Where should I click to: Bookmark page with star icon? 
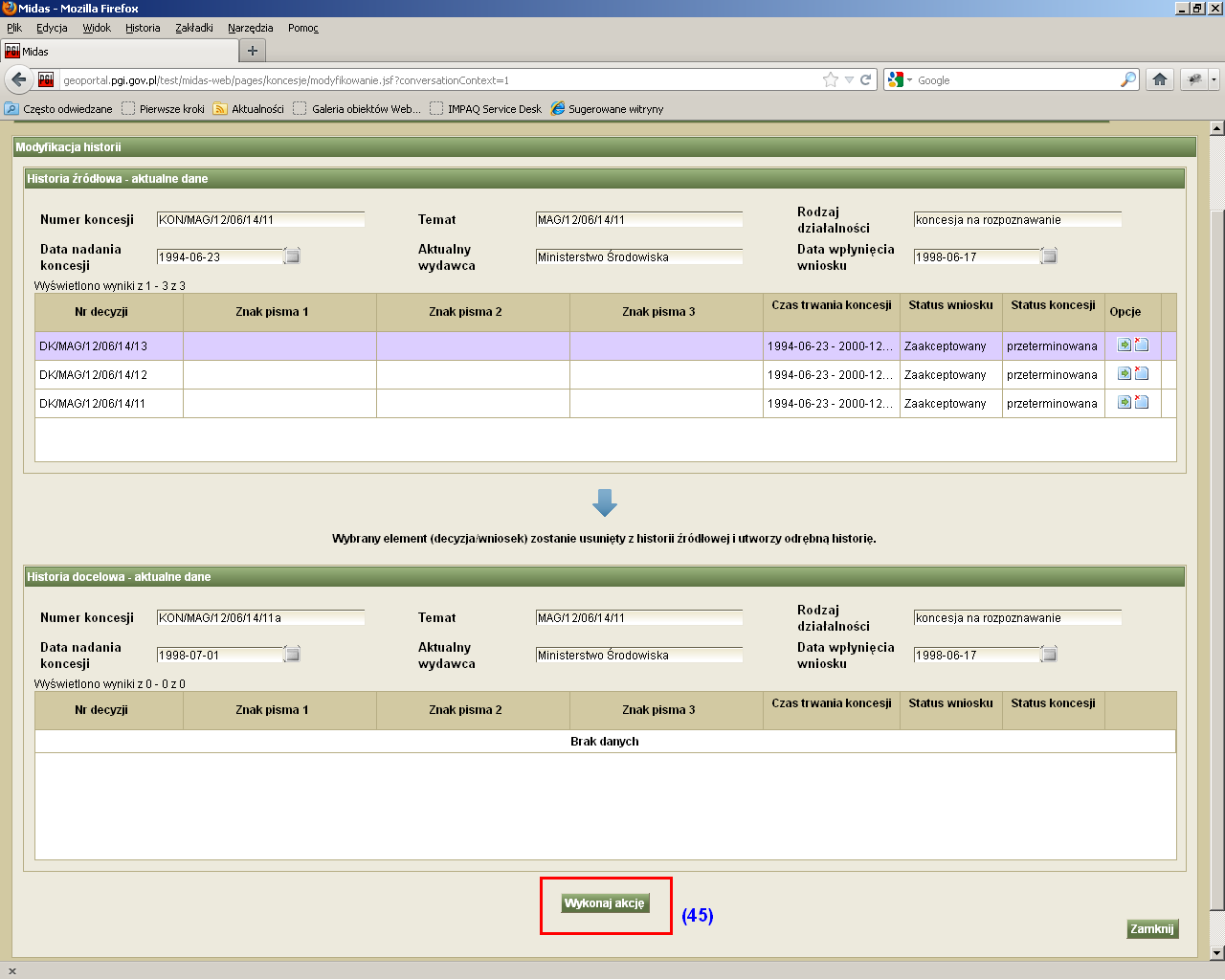pos(831,80)
